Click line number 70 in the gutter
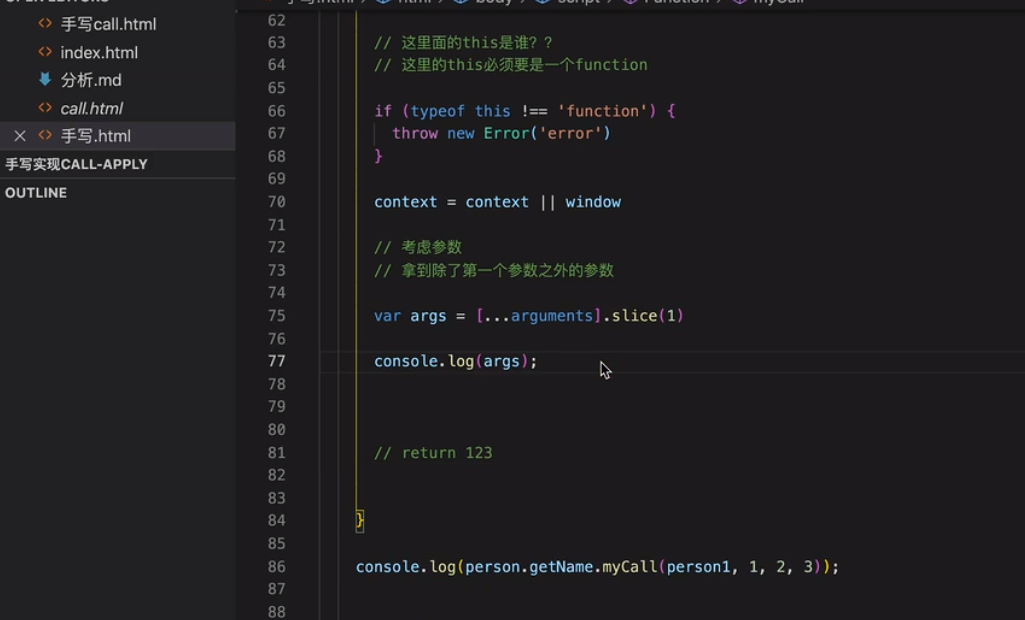Screen dimensions: 1025x620 [x=277, y=202]
